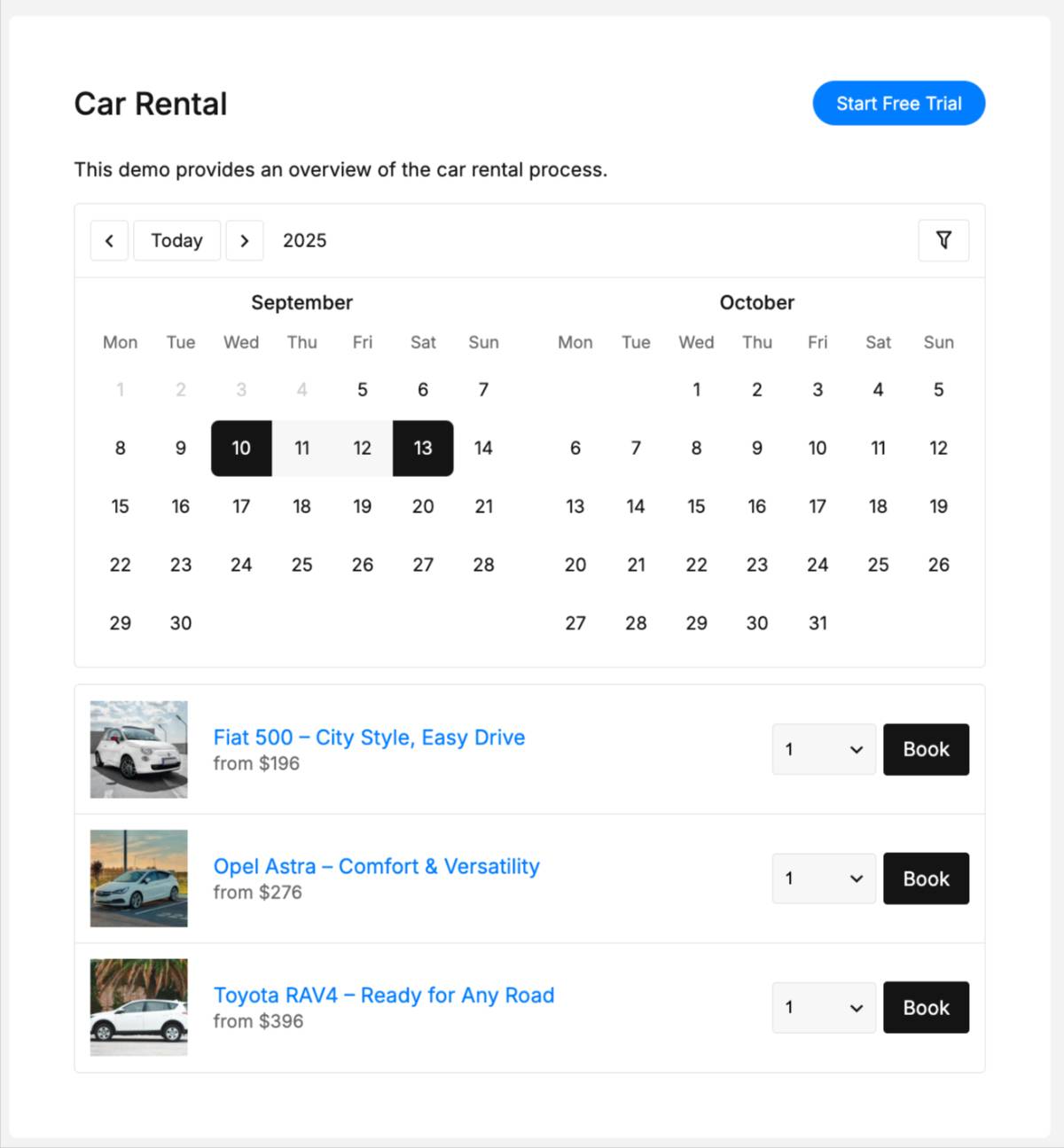Pick October 31 in the calendar
Image resolution: width=1064 pixels, height=1148 pixels.
(818, 623)
